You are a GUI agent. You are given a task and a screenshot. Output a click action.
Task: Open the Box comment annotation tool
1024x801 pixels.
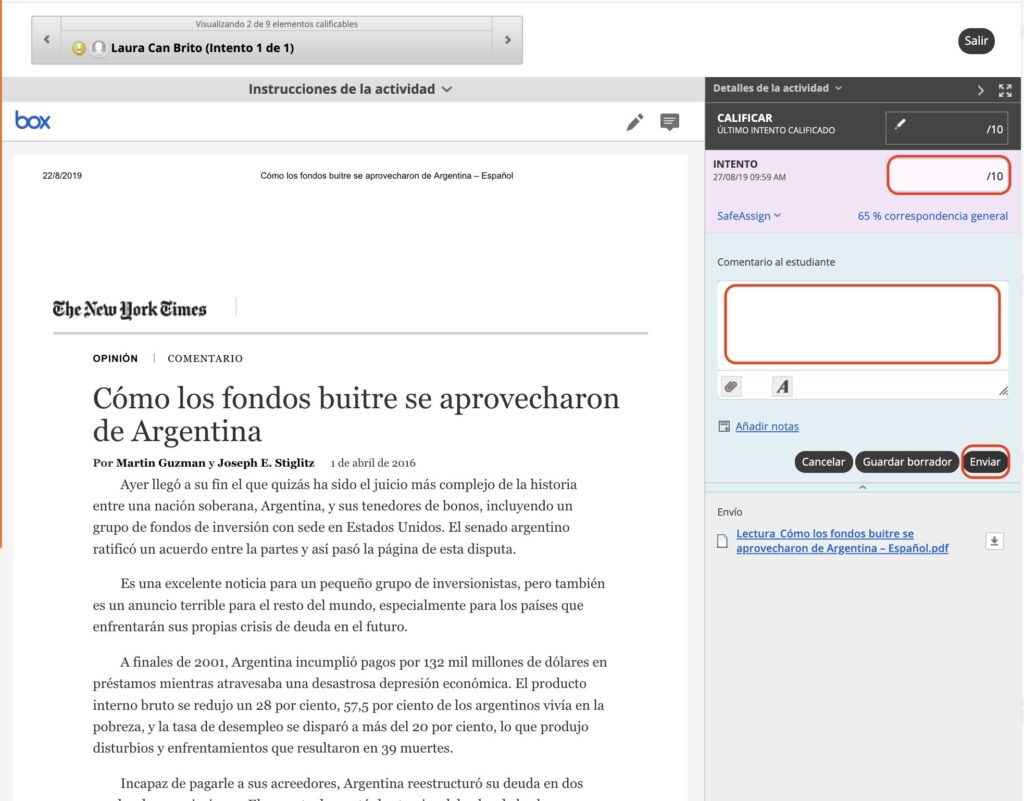(x=669, y=122)
